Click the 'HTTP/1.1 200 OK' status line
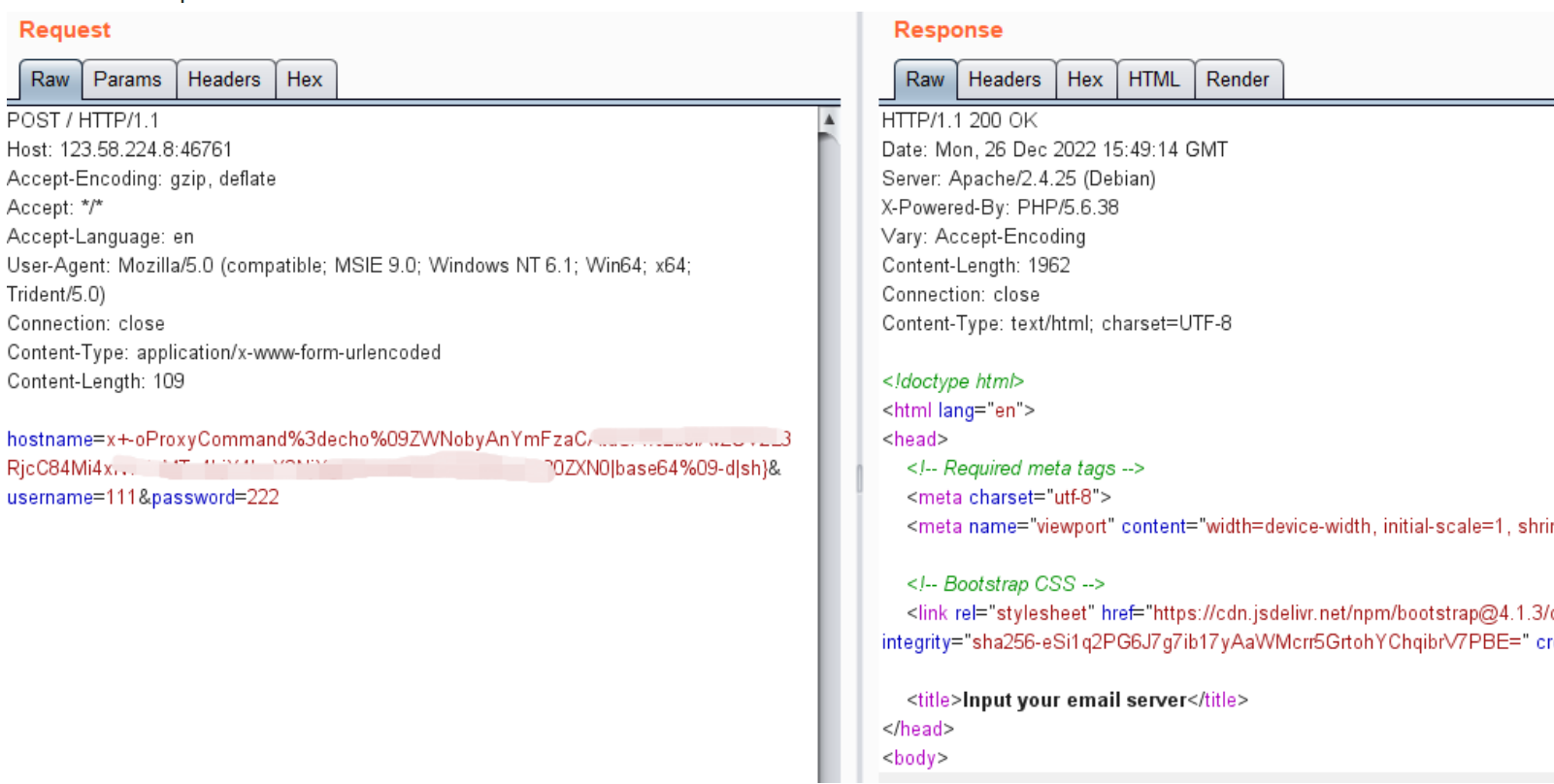 tap(959, 120)
